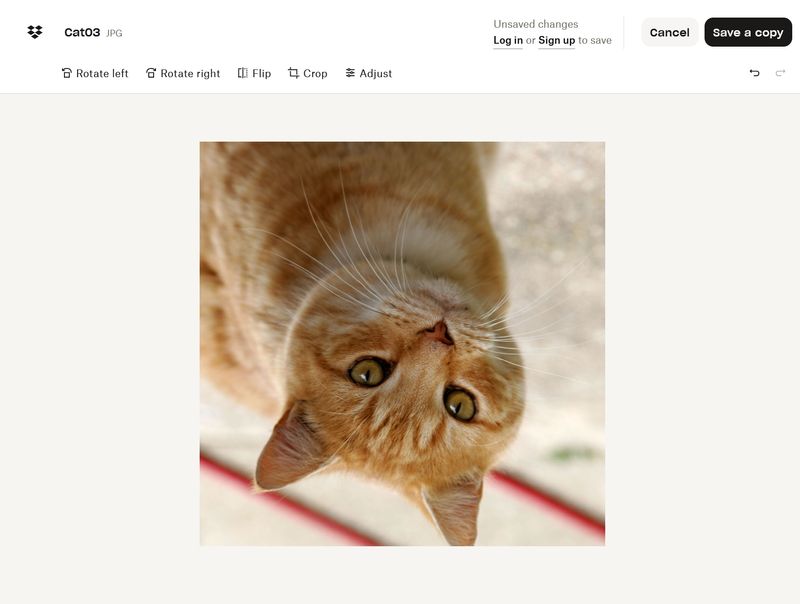The width and height of the screenshot is (800, 604).
Task: Flip the image using Flip tool
Action: click(x=254, y=73)
